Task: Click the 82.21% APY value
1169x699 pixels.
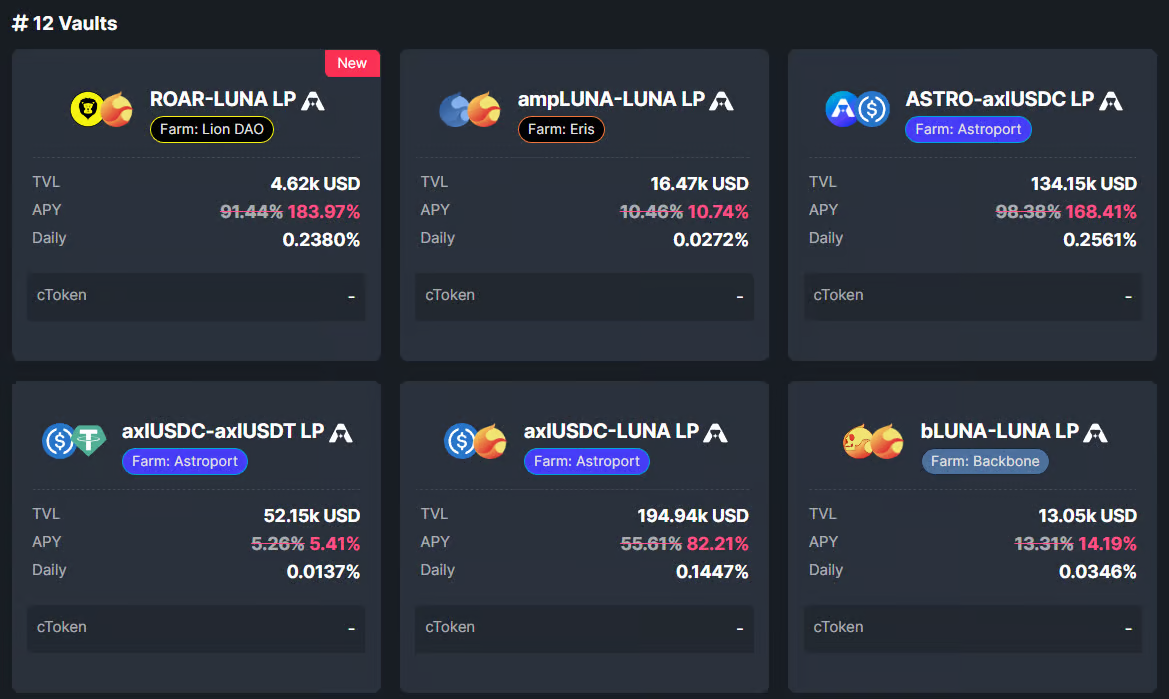Action: pyautogui.click(x=717, y=544)
